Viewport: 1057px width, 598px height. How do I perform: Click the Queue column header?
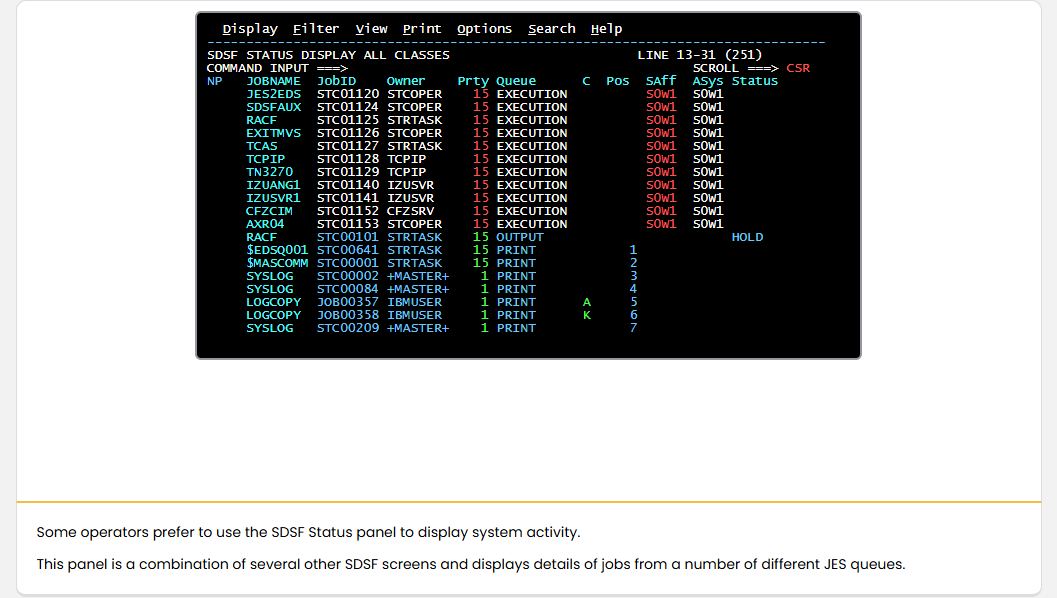click(516, 82)
